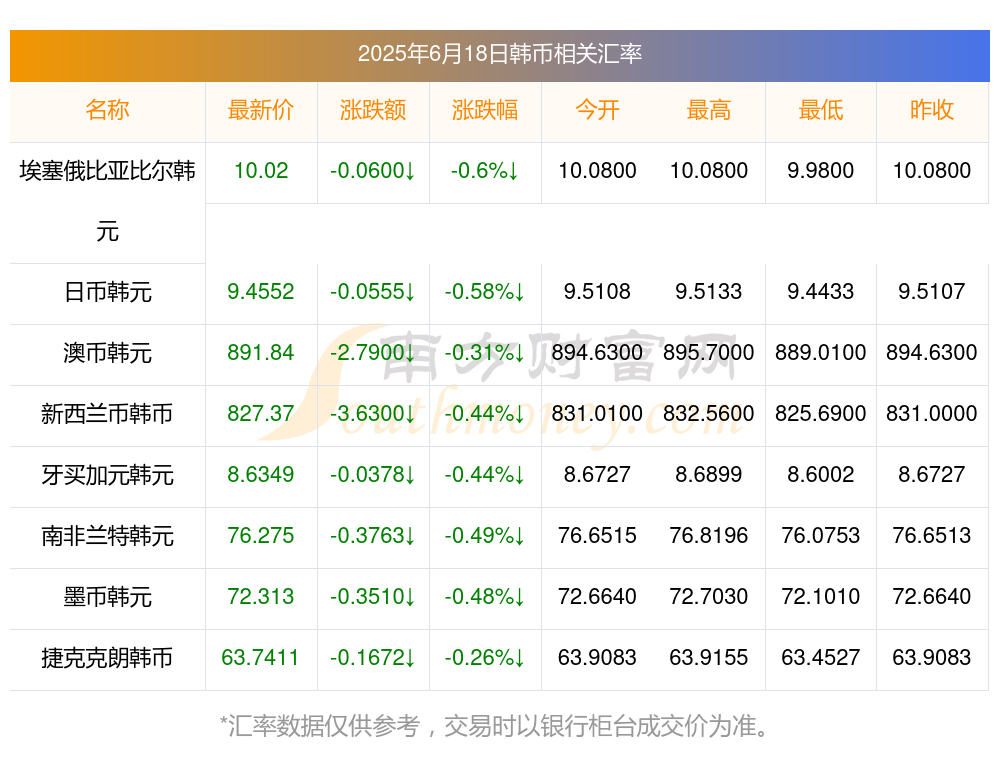
Task: Open the 日币韩元 currency row name
Action: coord(107,292)
